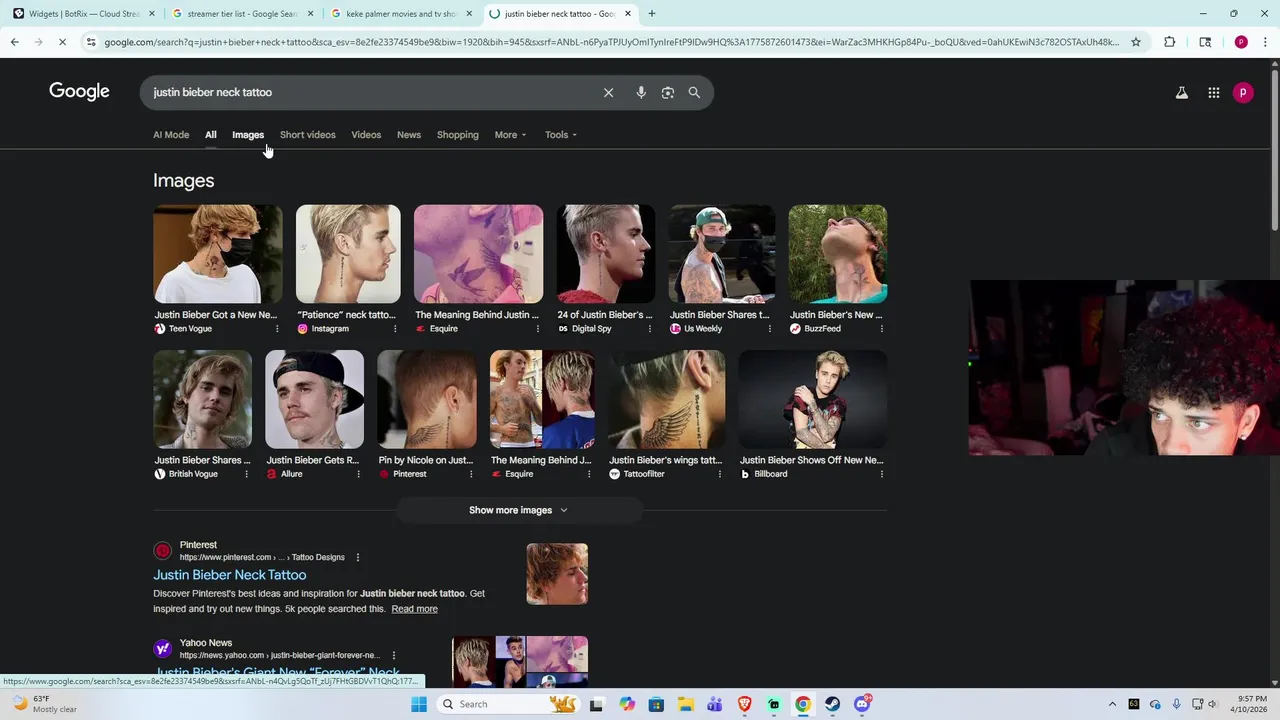Open the Yahoo News result source
The image size is (1280, 720).
tap(206, 643)
